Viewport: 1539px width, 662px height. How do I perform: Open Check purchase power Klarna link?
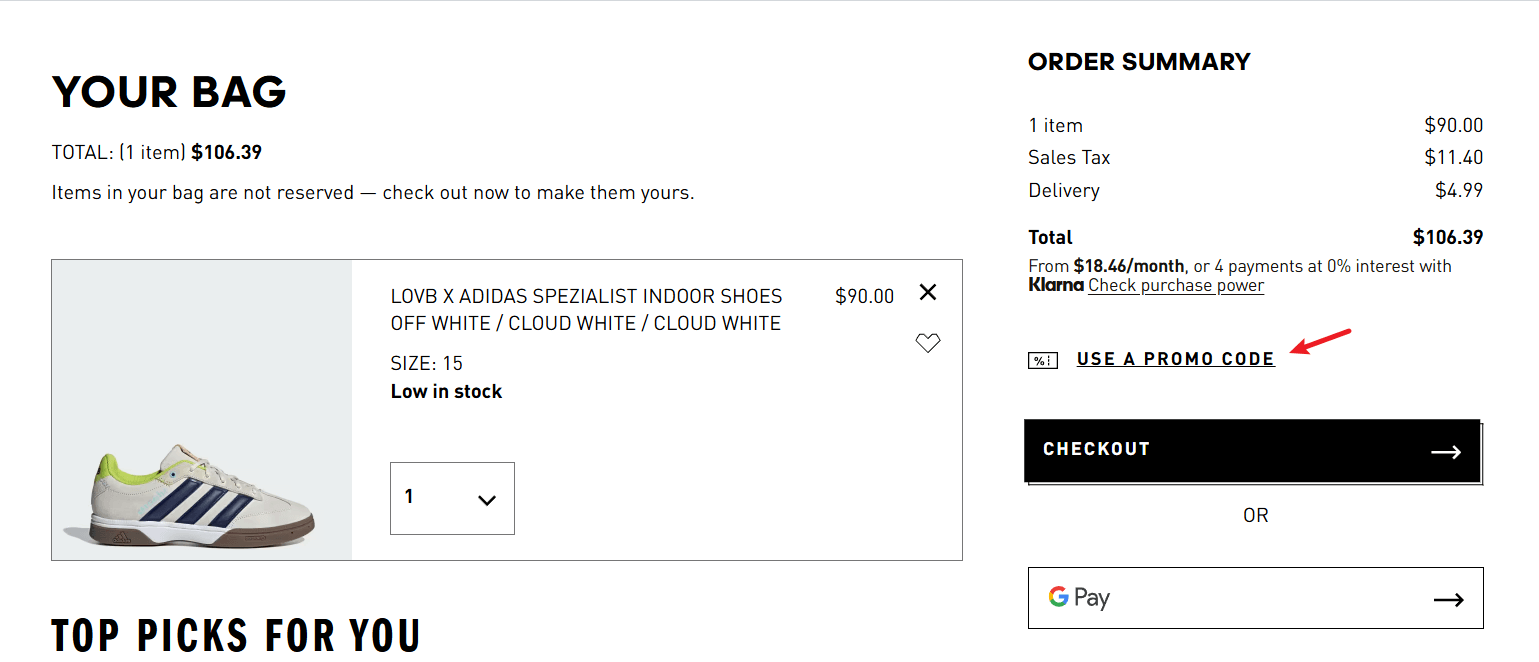tap(1176, 286)
